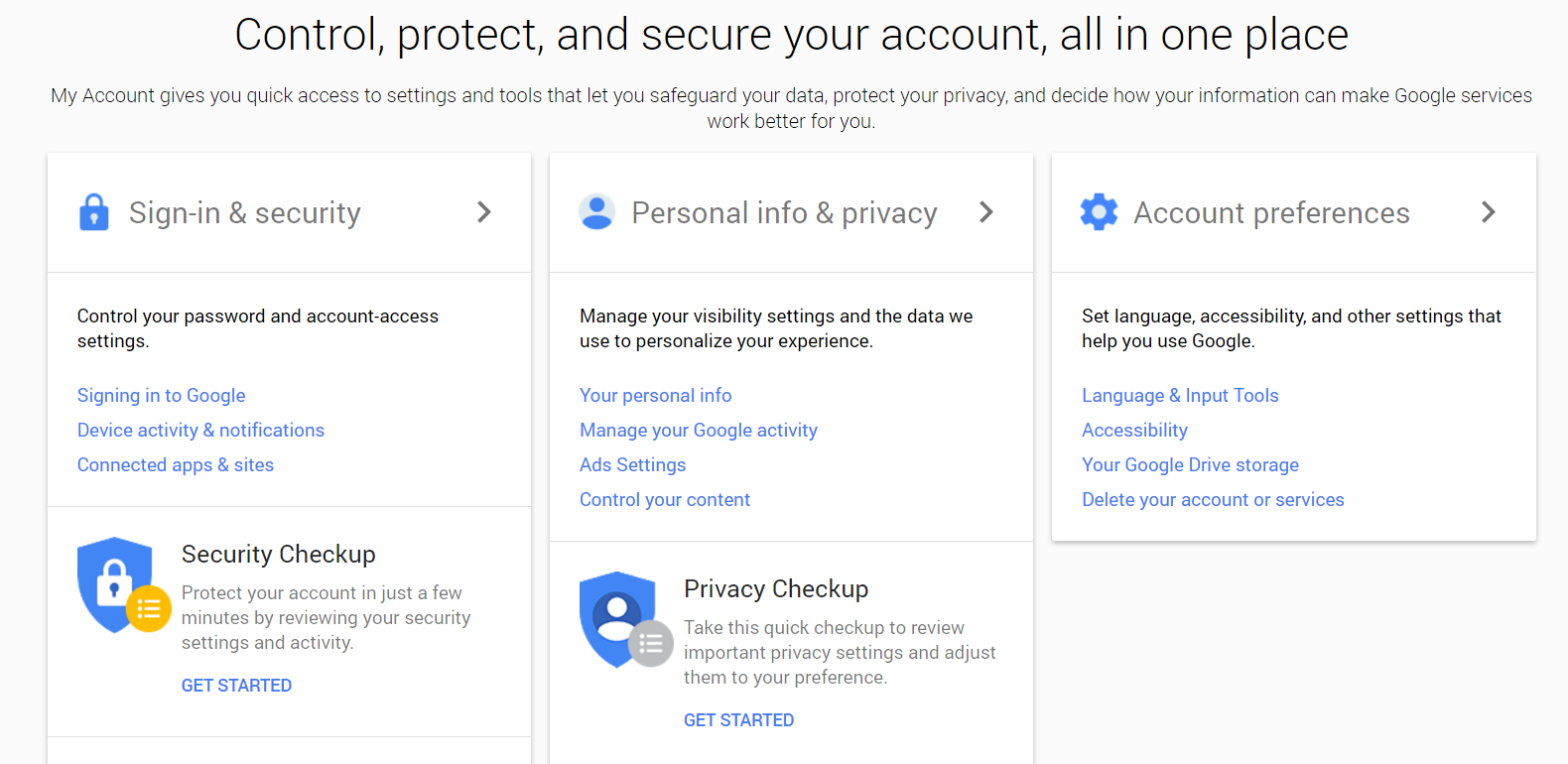Expand Account preferences chevron arrow
The image size is (1568, 764).
click(x=1489, y=212)
